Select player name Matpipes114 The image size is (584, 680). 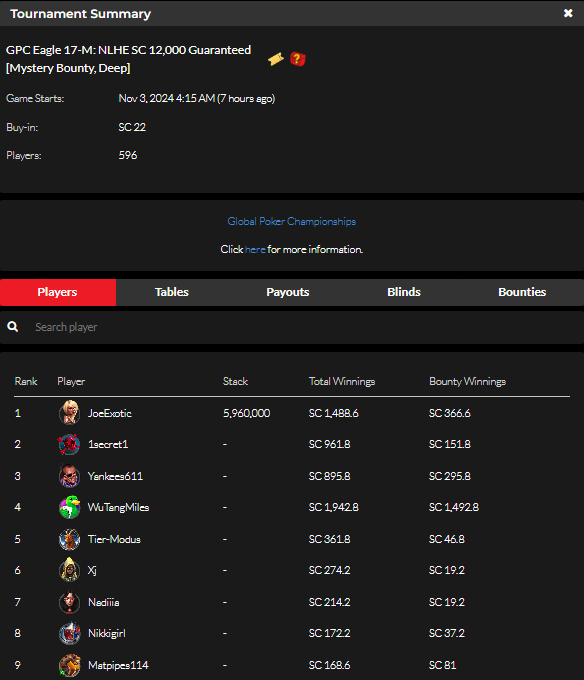(x=118, y=665)
